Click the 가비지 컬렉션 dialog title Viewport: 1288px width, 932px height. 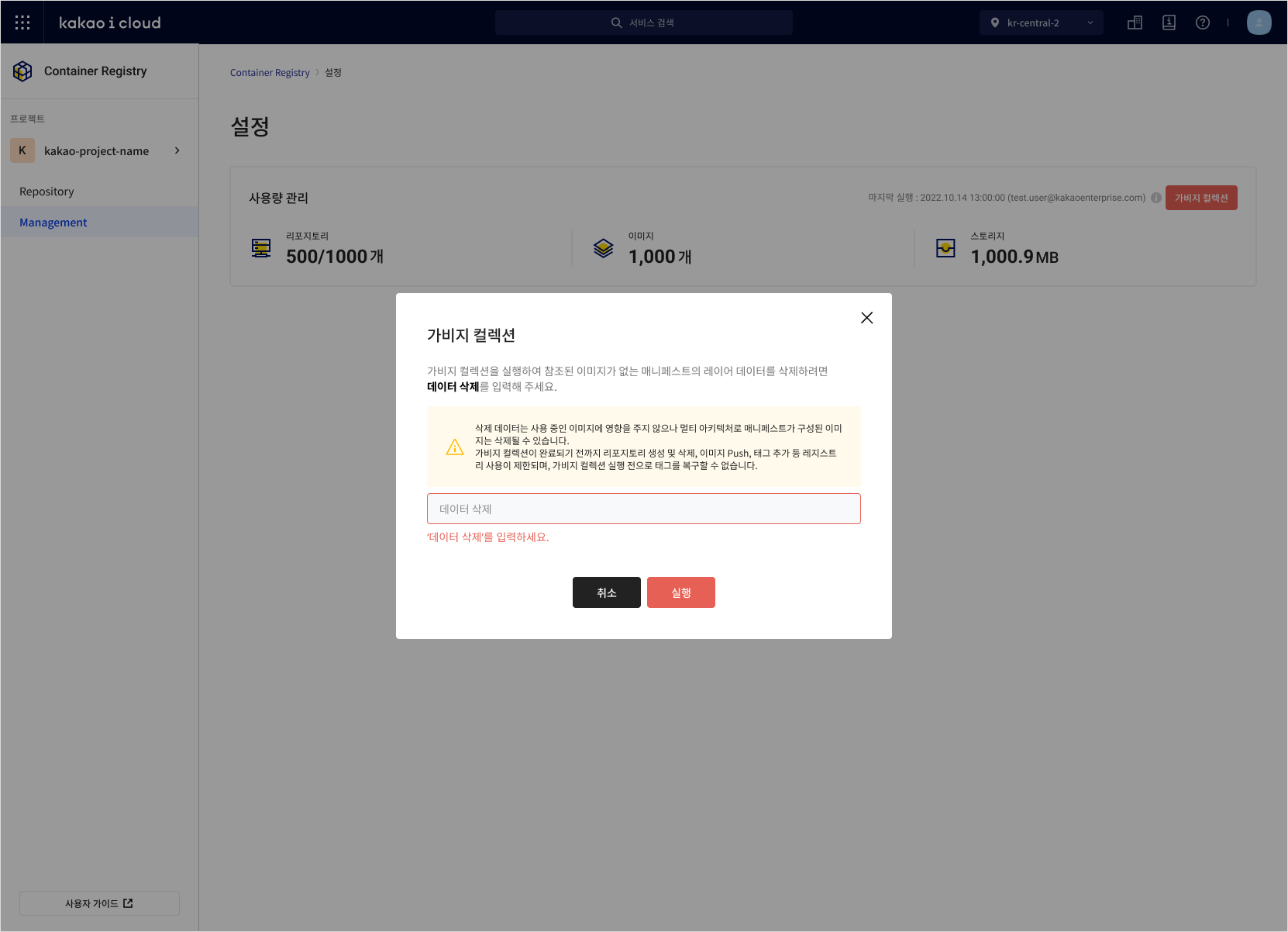pyautogui.click(x=471, y=335)
